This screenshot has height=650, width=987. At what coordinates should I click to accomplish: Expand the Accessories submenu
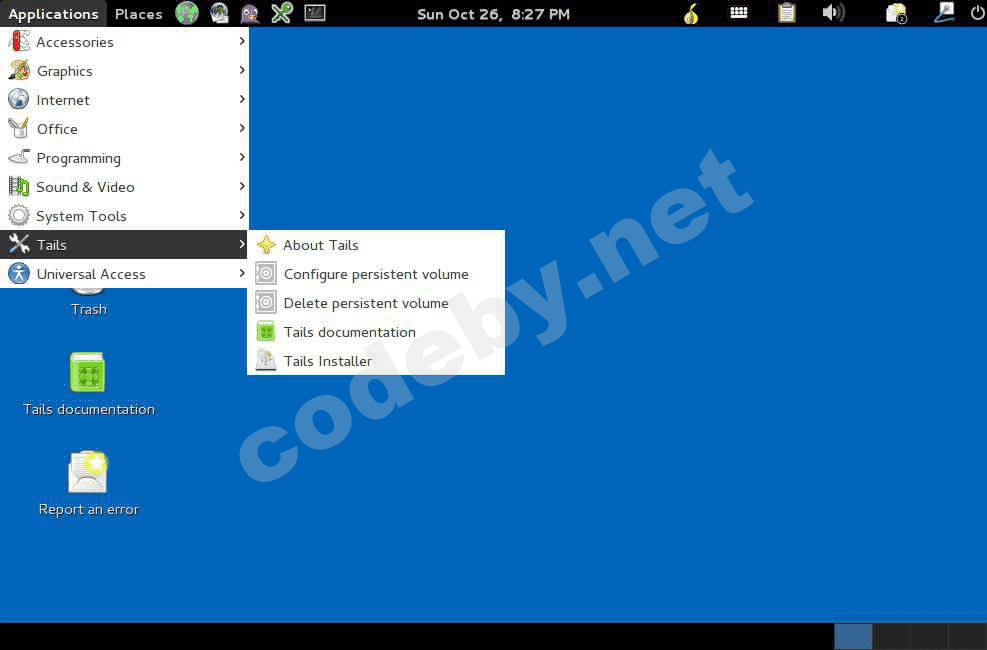pyautogui.click(x=125, y=42)
